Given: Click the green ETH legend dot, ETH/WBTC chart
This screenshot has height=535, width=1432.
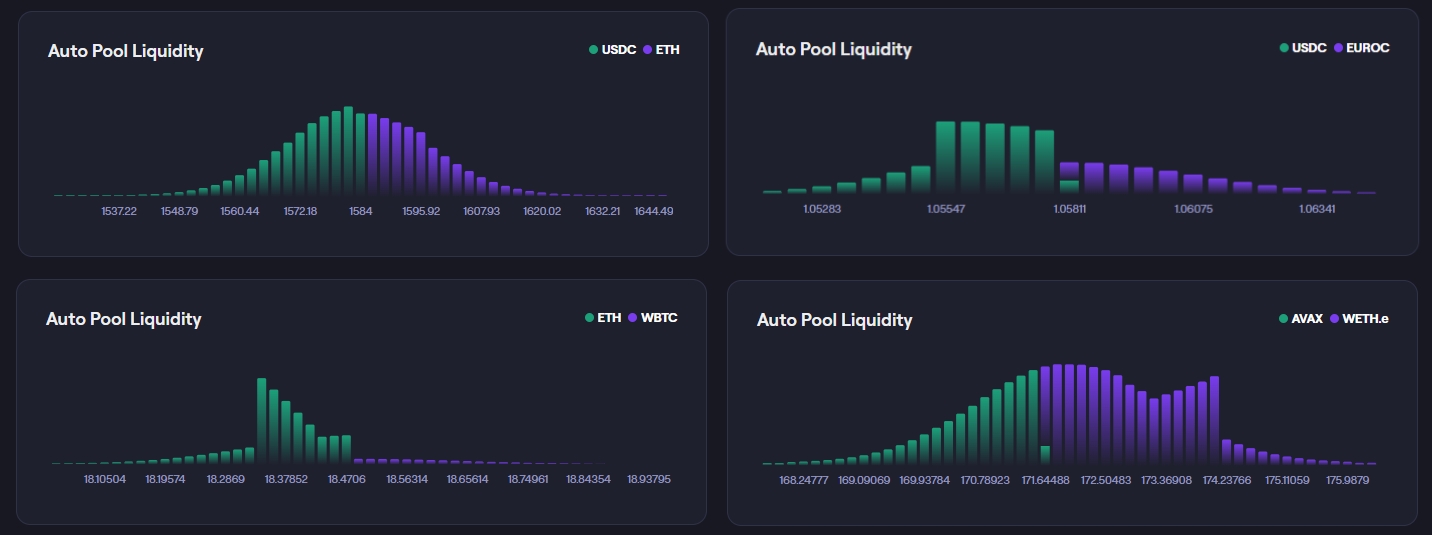Looking at the screenshot, I should click(x=590, y=318).
